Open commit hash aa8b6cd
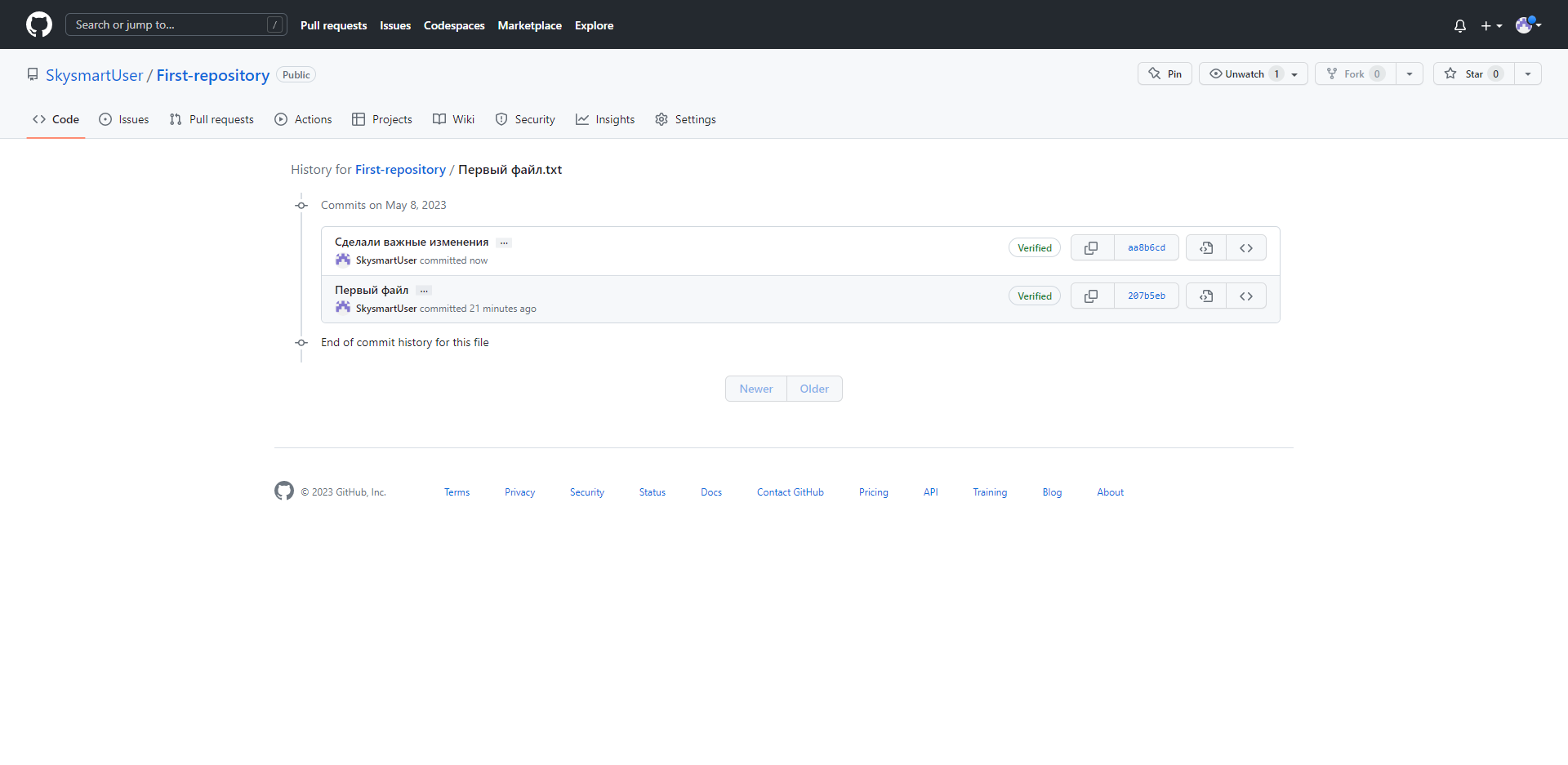Viewport: 1568px width, 765px height. point(1147,248)
